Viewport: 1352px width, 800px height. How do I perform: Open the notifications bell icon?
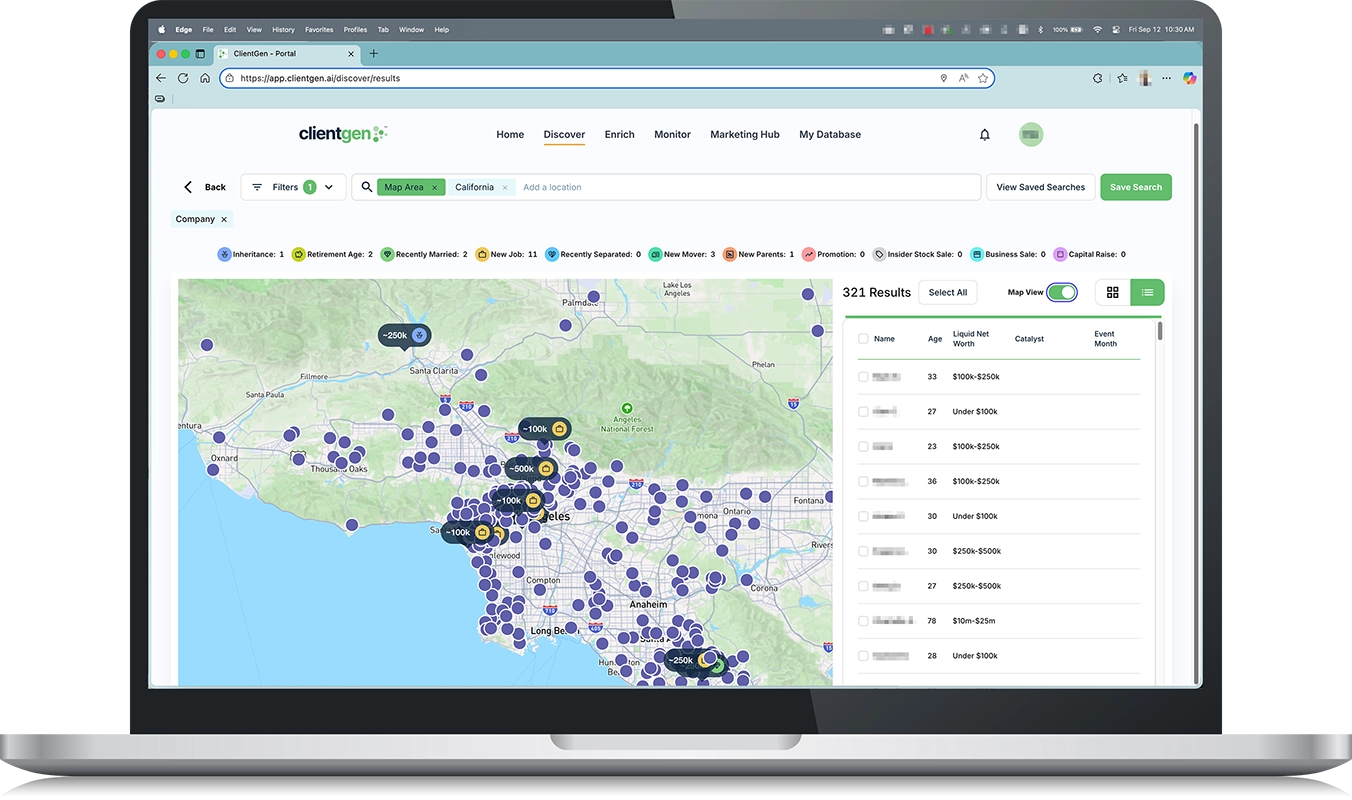[984, 135]
